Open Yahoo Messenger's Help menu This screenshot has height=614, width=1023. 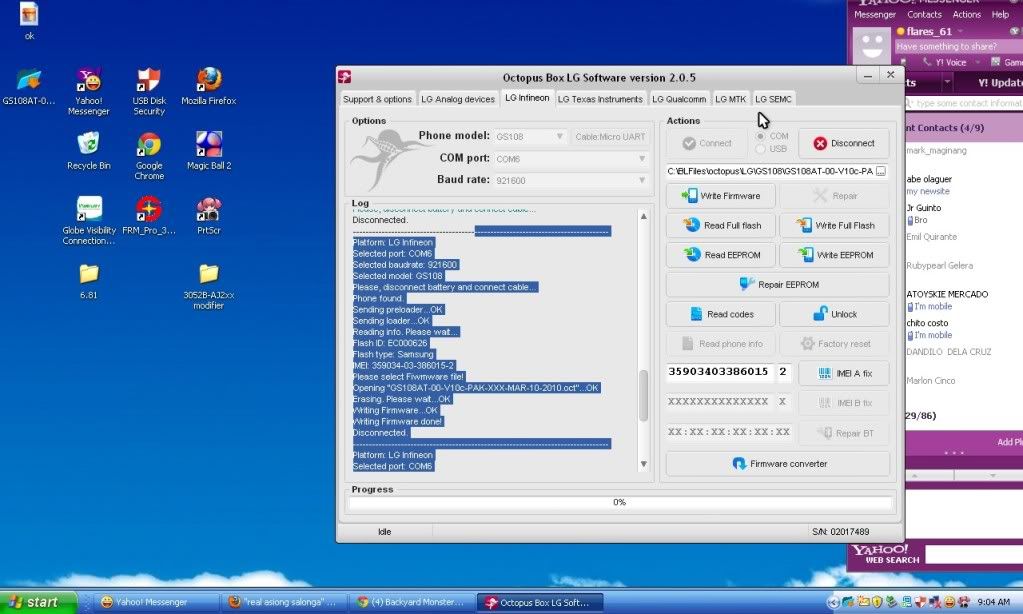coord(1000,14)
